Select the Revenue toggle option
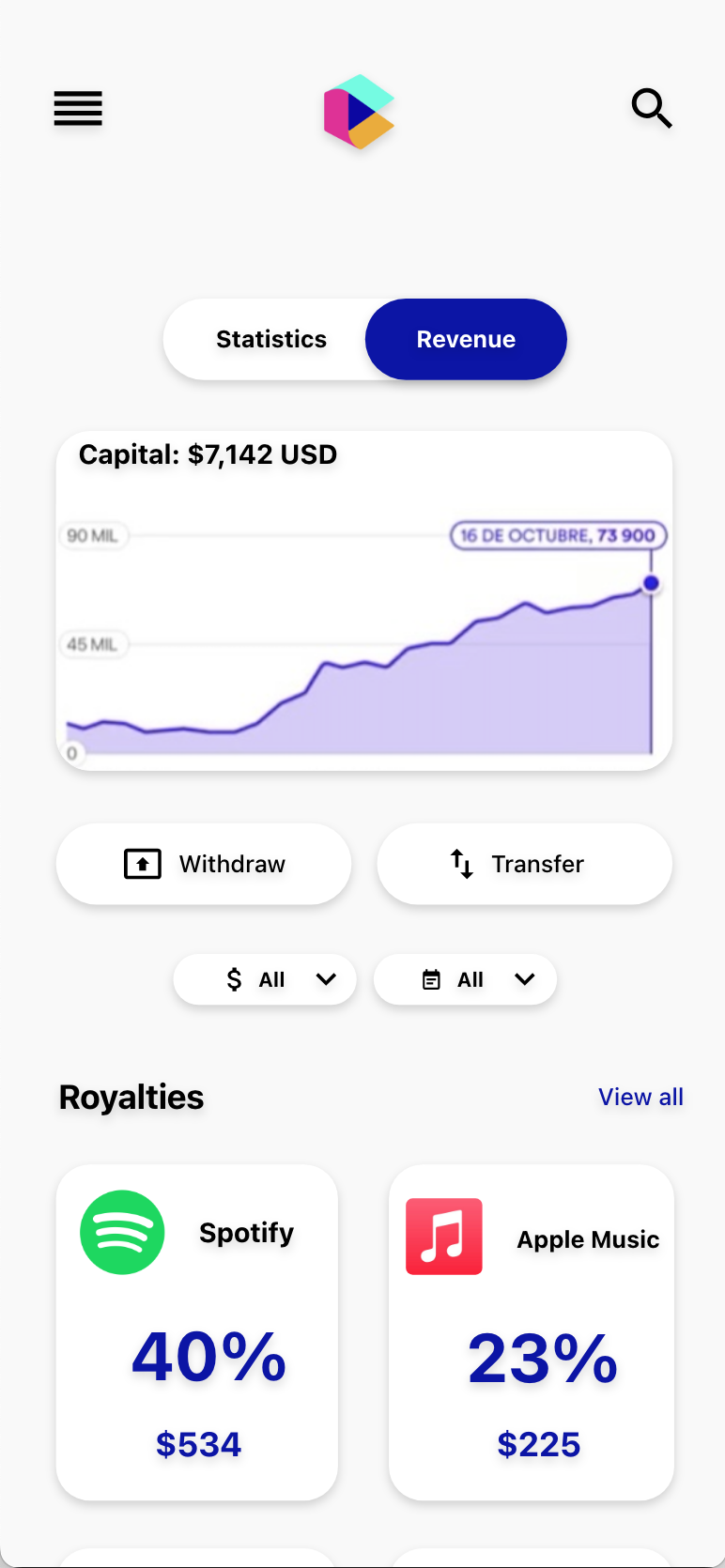The height and width of the screenshot is (1568, 725). pos(466,340)
